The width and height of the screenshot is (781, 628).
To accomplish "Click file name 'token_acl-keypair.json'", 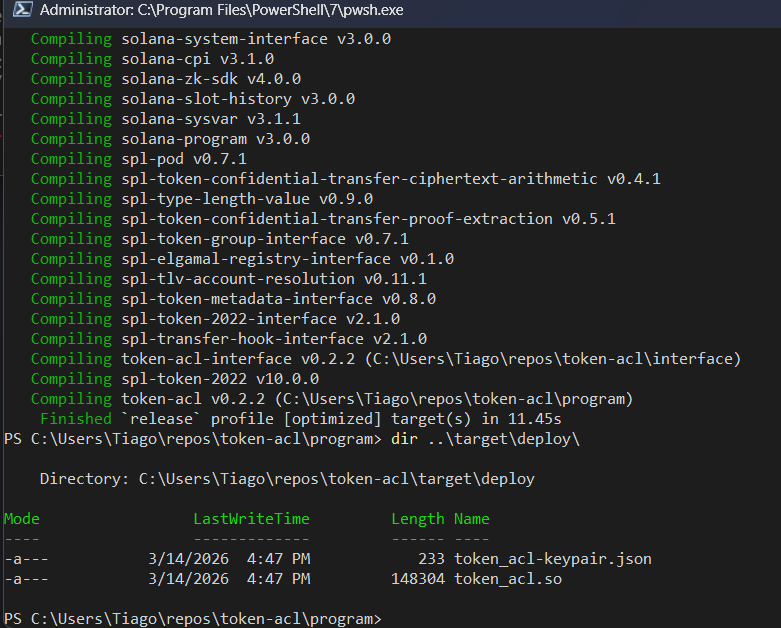I will click(553, 559).
